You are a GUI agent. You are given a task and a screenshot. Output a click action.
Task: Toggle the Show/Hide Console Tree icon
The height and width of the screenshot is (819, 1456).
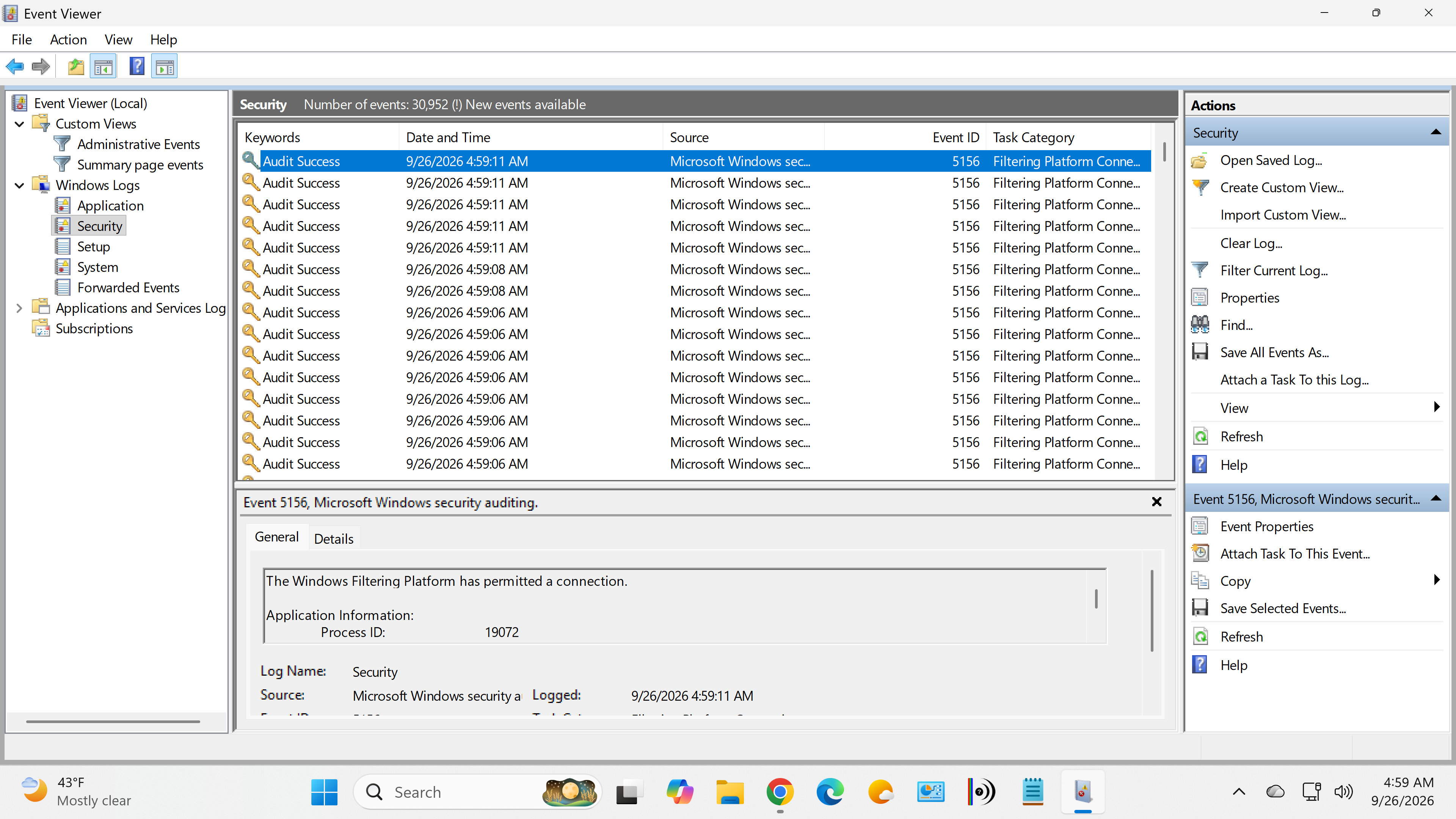coord(104,67)
